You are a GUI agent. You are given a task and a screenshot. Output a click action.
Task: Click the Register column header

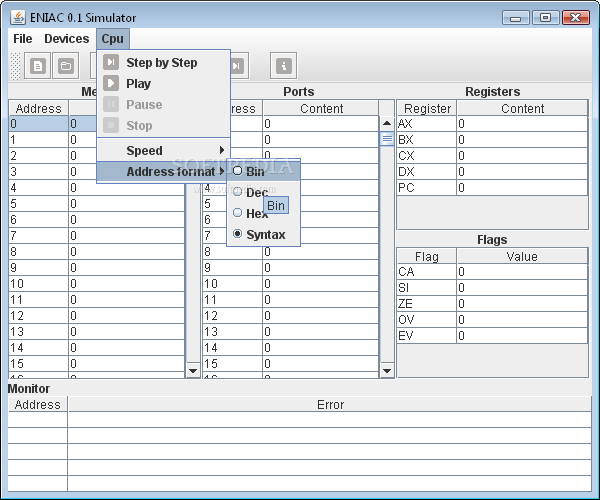coord(427,108)
